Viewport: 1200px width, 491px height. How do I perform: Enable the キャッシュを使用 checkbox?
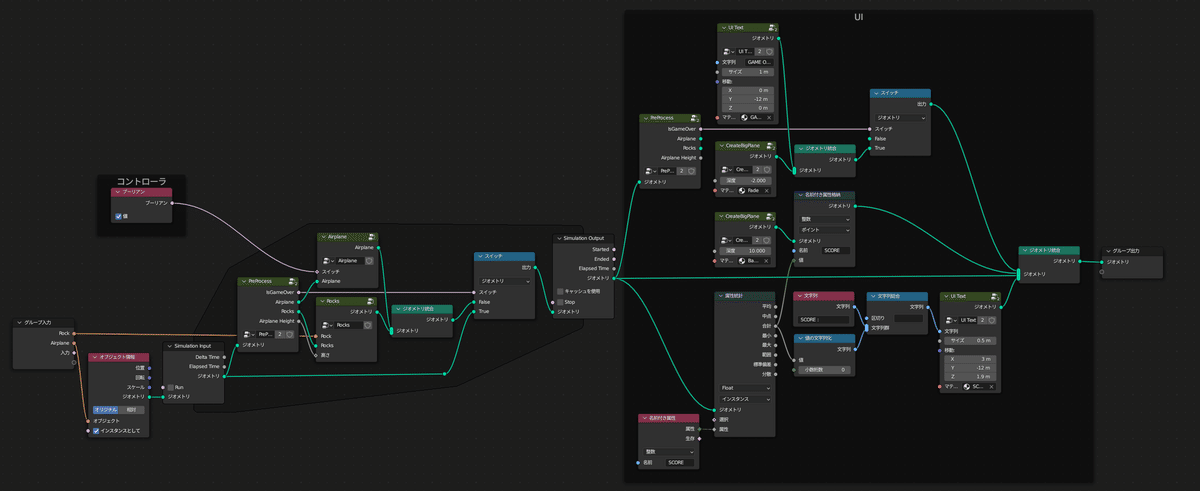[561, 290]
